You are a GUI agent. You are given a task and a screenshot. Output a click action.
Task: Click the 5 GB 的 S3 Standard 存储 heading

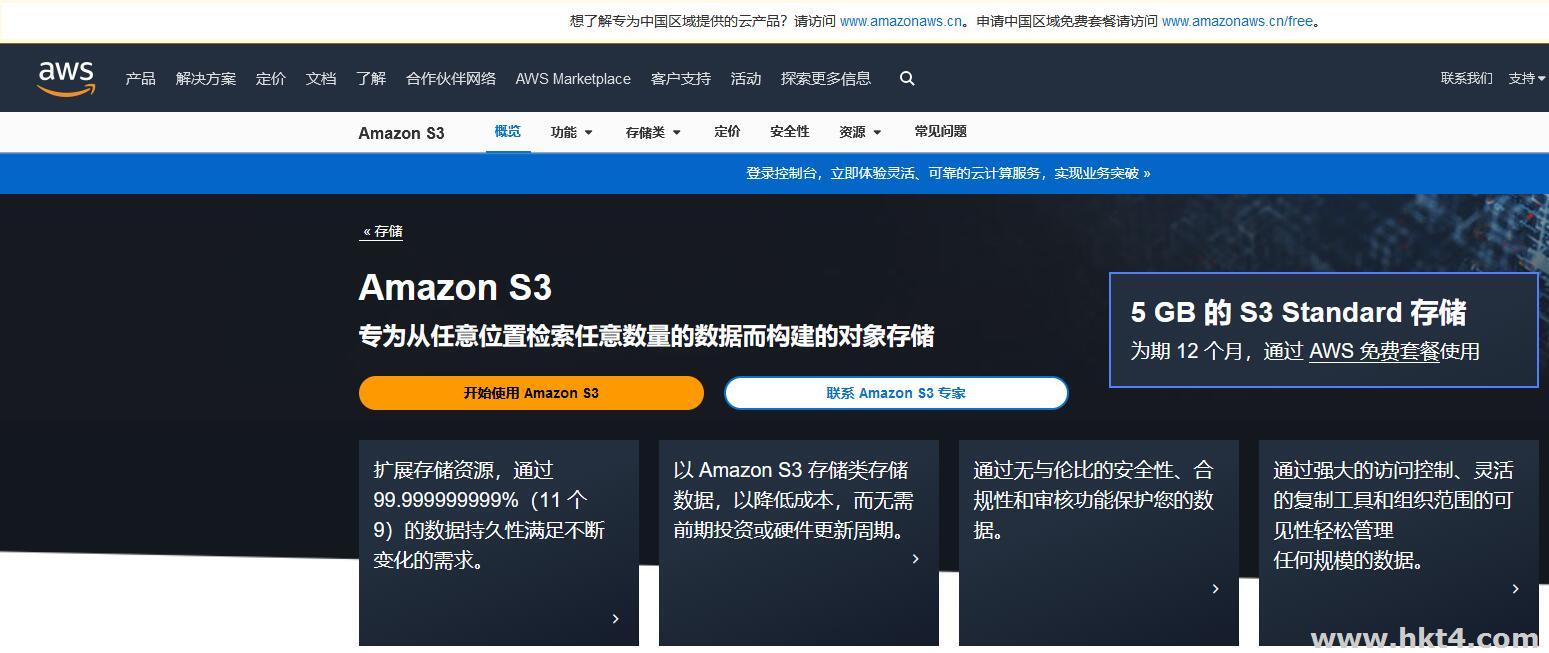(1299, 312)
